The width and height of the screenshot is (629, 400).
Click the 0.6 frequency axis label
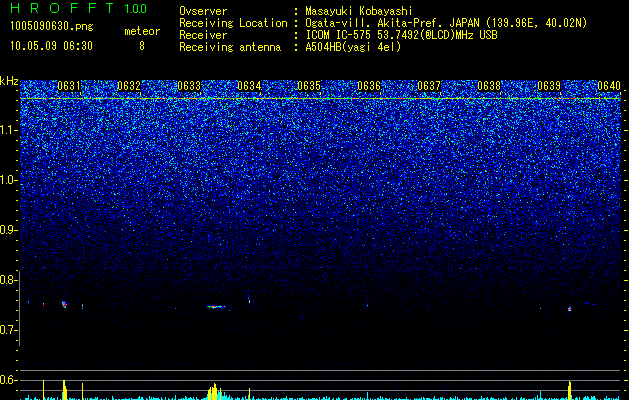[9, 380]
